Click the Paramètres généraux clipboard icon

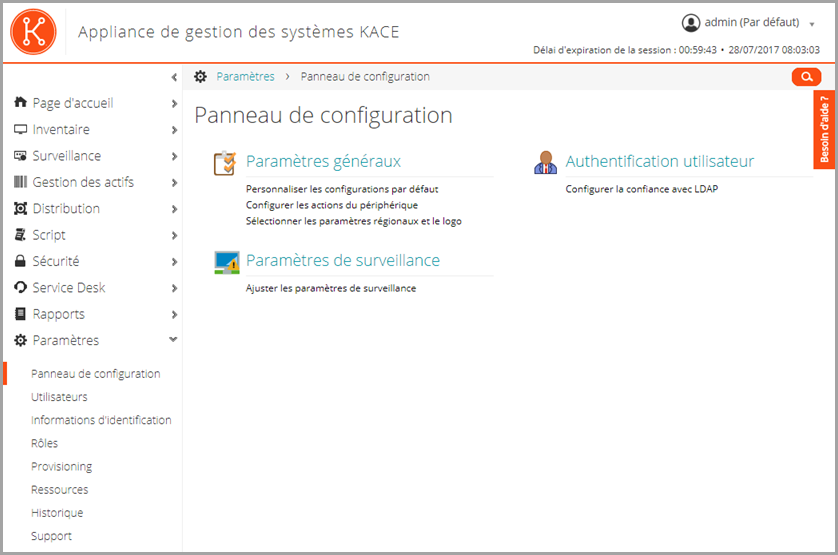tap(225, 164)
